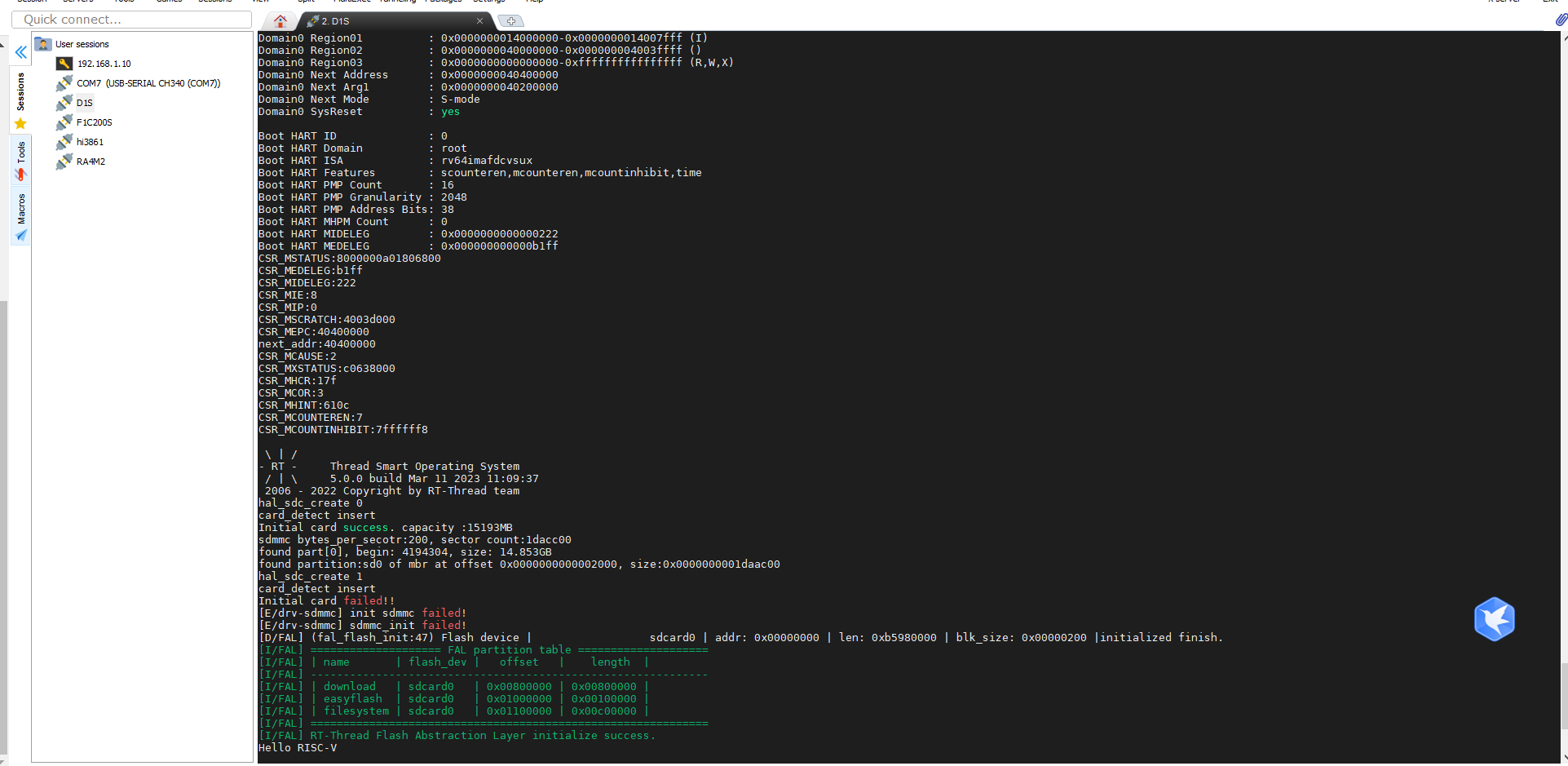Screen dimensions: 1568x766
Task: Click the 'CSR_MCAUSE:2' line
Action: point(298,356)
